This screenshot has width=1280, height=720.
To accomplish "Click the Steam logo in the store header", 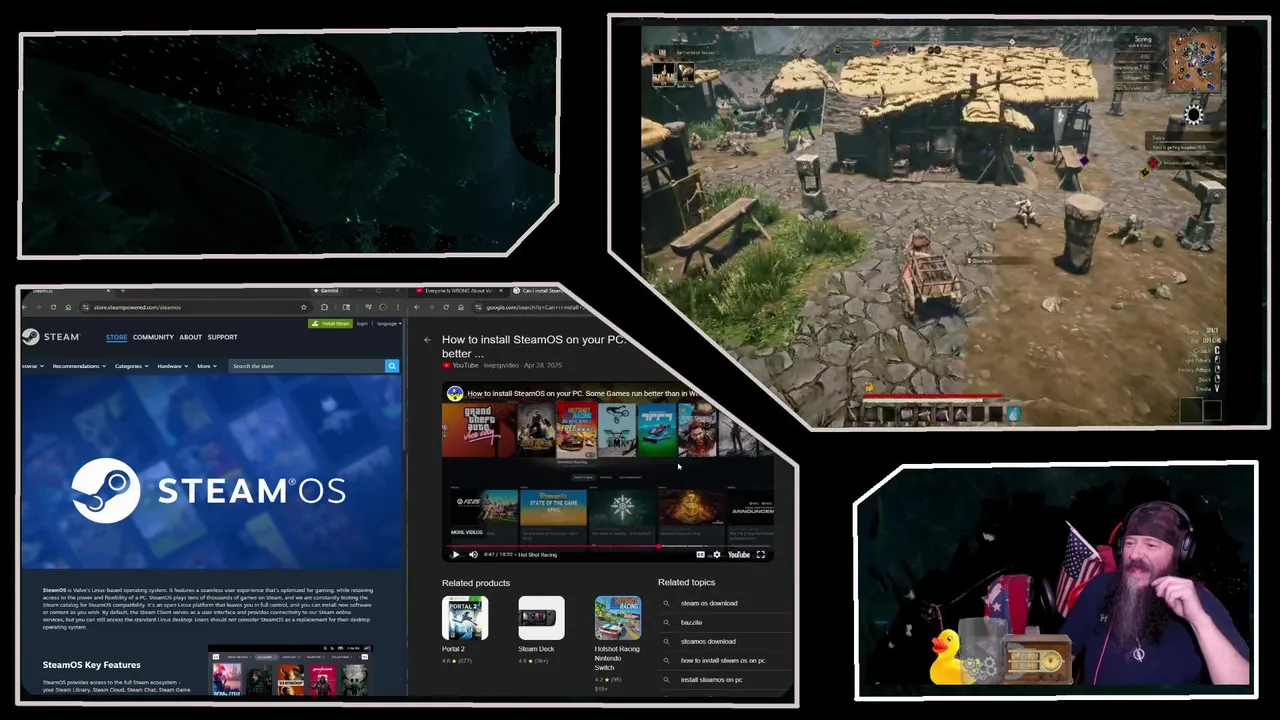I will pos(50,337).
